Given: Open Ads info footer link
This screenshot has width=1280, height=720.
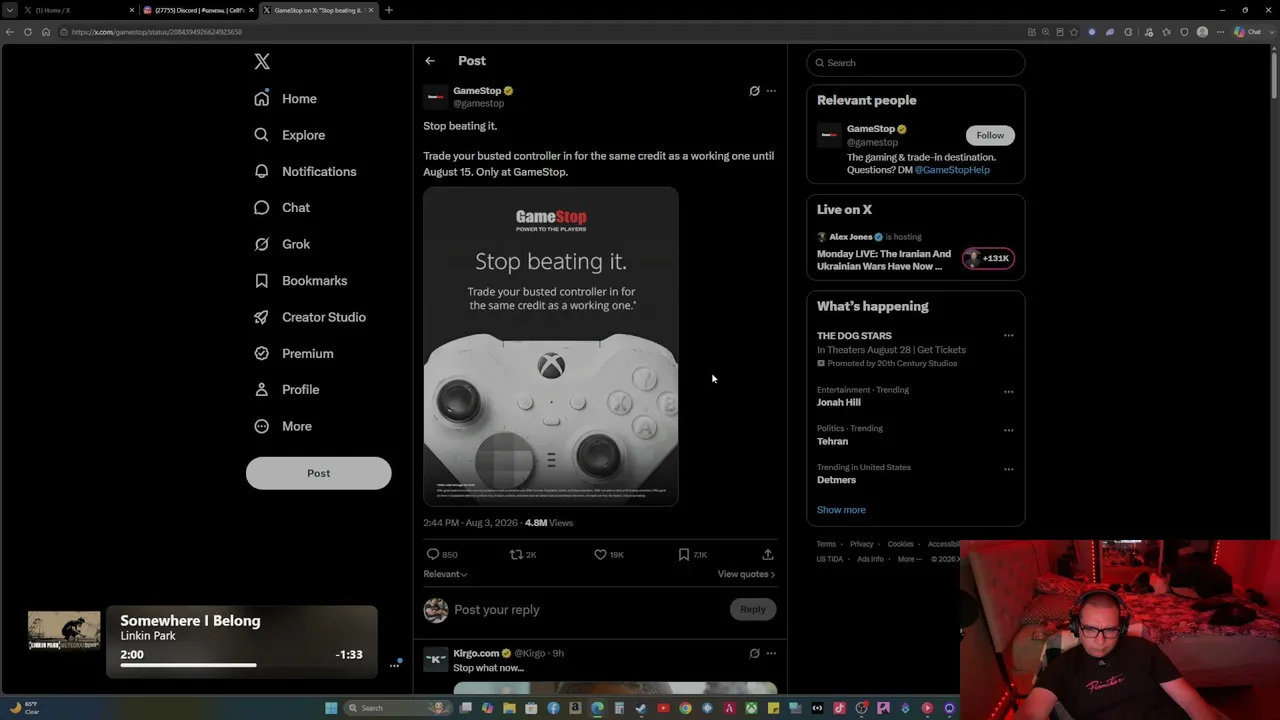Looking at the screenshot, I should click(870, 559).
